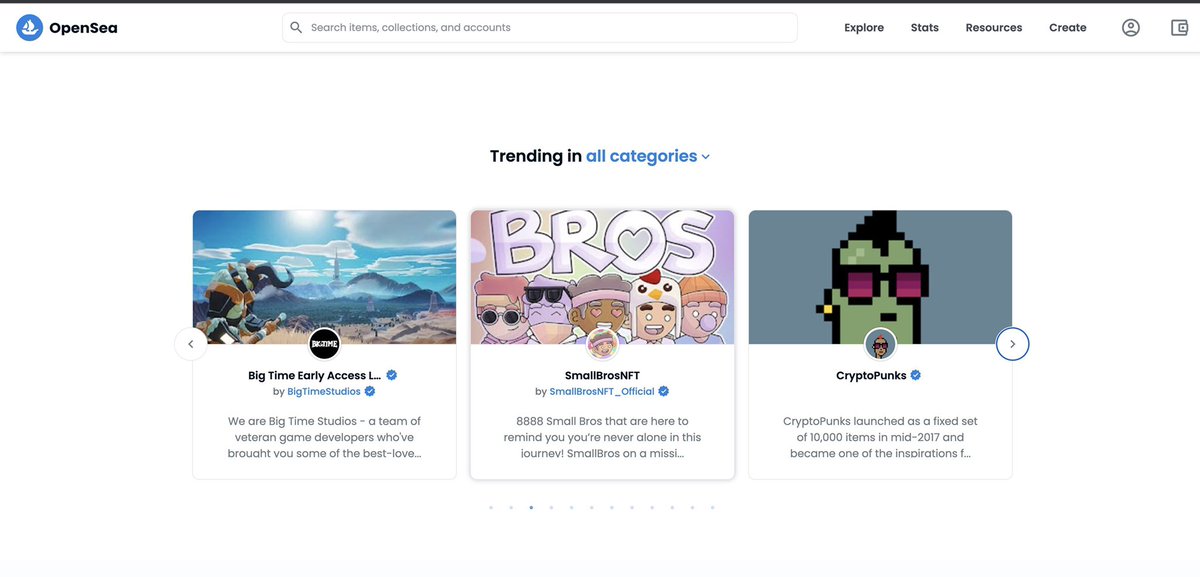This screenshot has width=1200, height=577.
Task: Click the black Big Time collection avatar
Action: [324, 344]
